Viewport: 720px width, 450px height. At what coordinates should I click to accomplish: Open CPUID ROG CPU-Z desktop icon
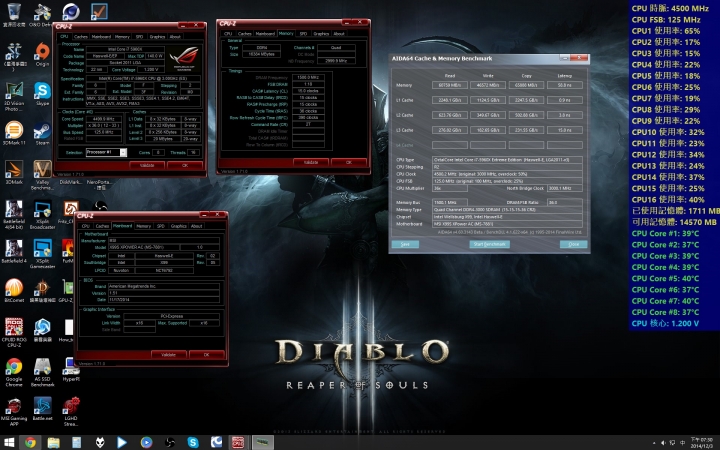14,332
